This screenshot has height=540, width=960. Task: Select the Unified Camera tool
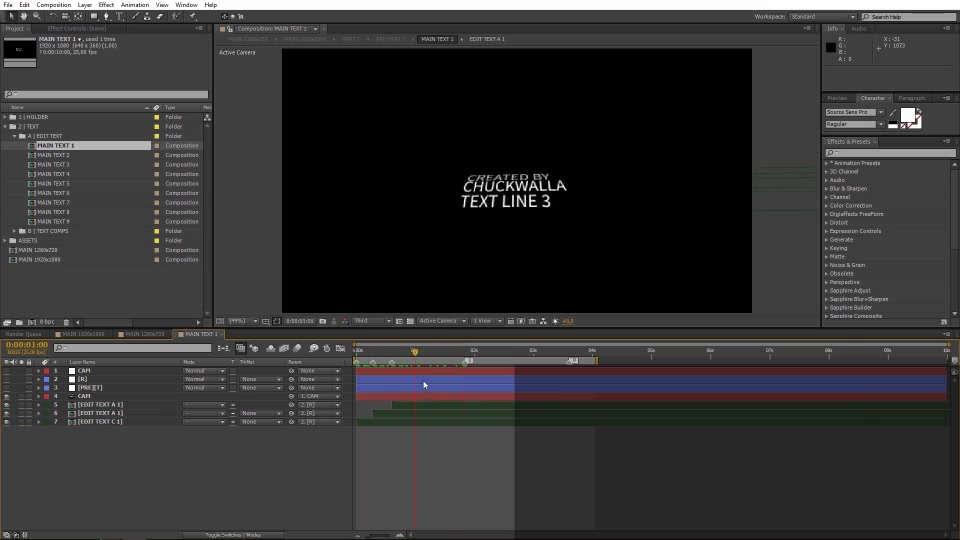65,17
